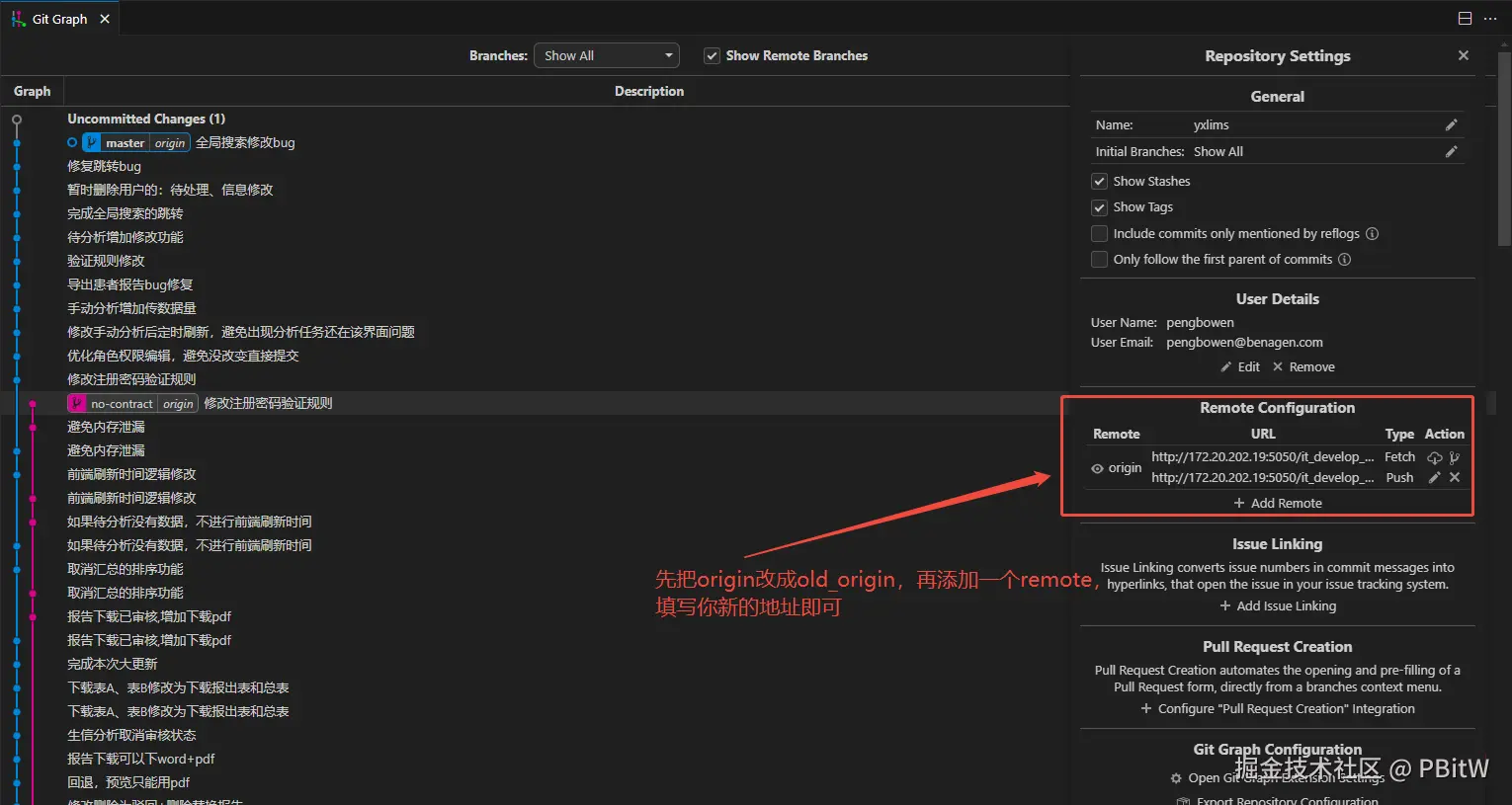Click the Fetch URL of origin
Viewport: 1512px width, 805px height.
coord(1262,457)
